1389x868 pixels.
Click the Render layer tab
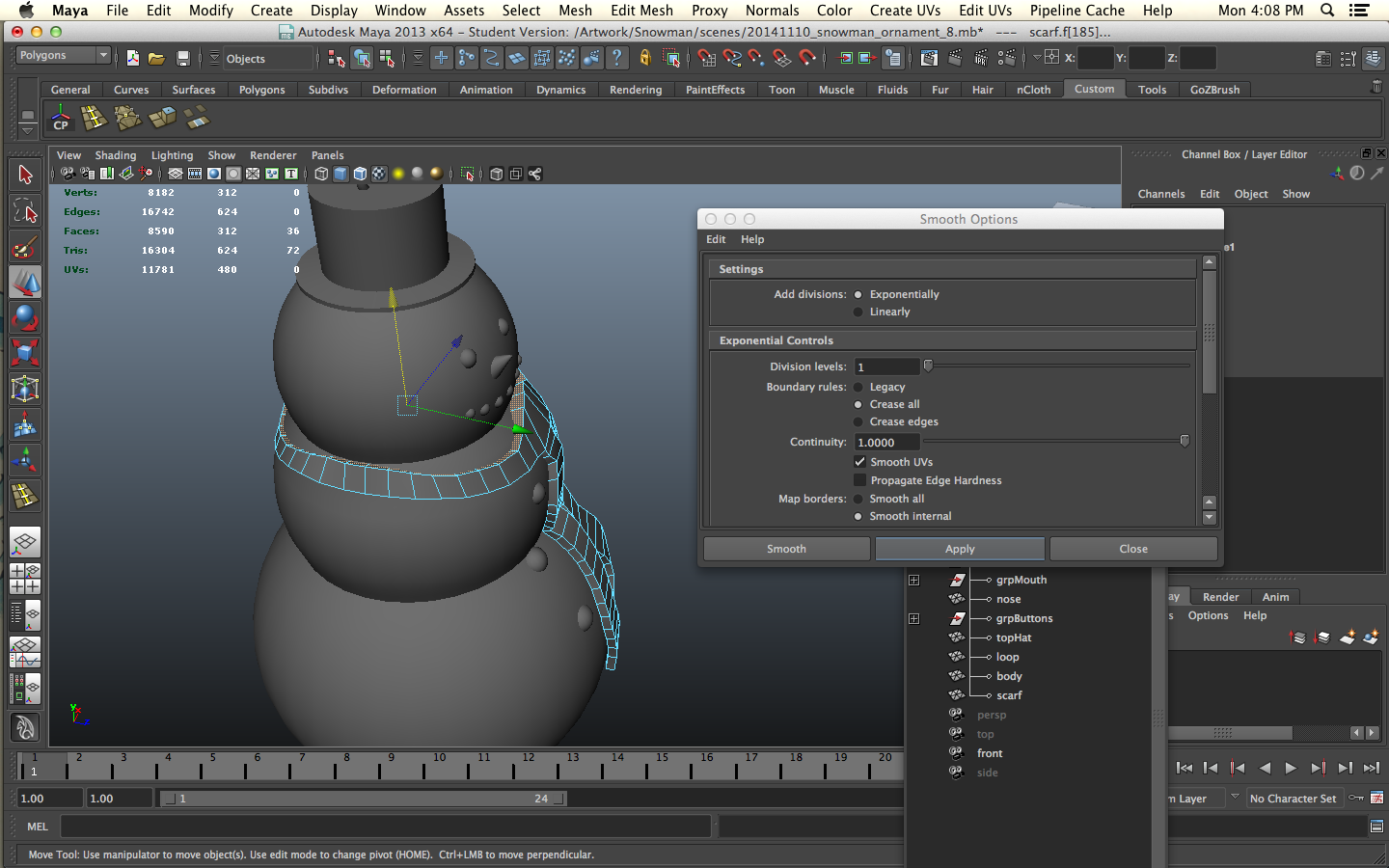(1220, 597)
